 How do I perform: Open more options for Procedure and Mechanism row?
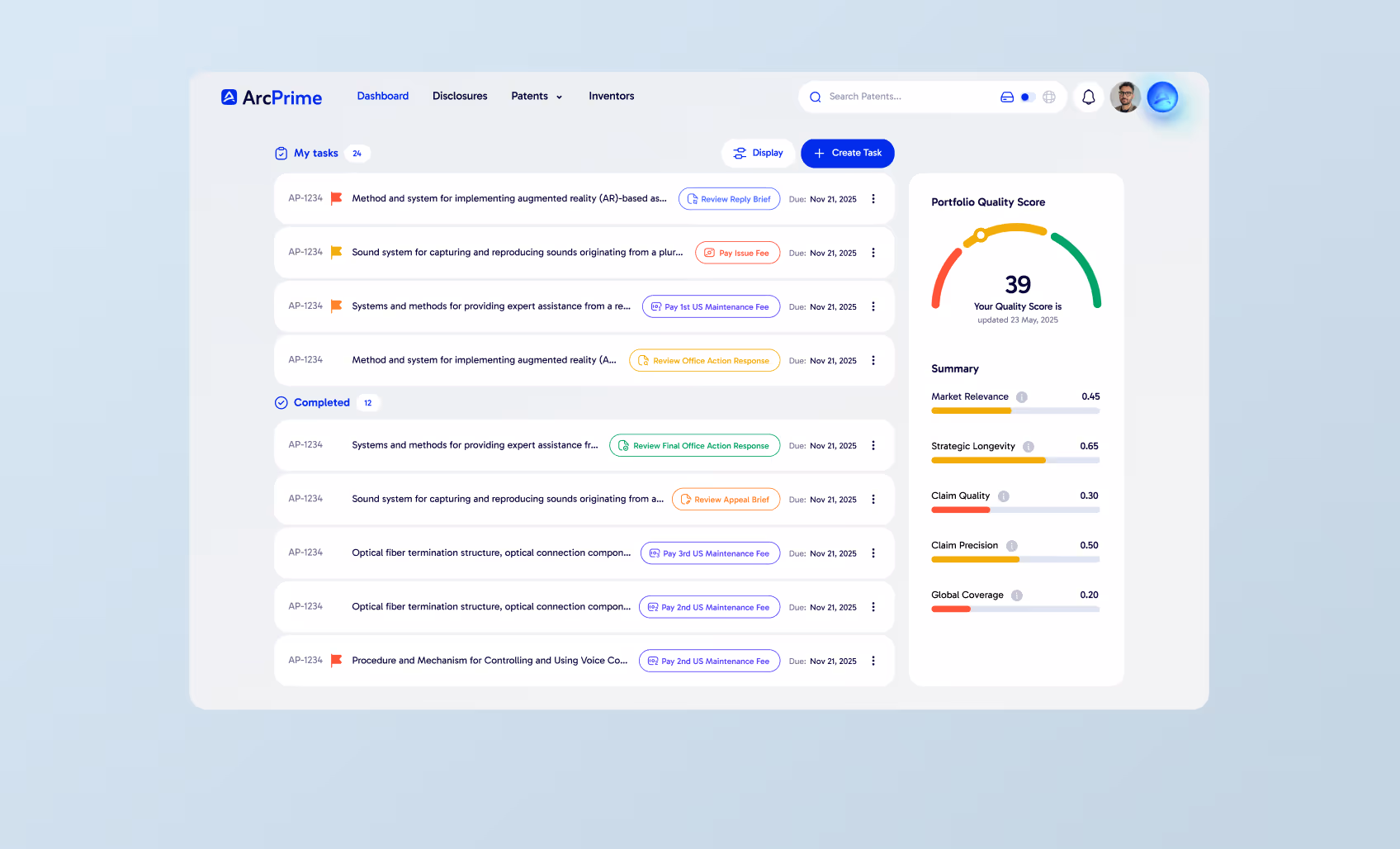click(x=873, y=661)
